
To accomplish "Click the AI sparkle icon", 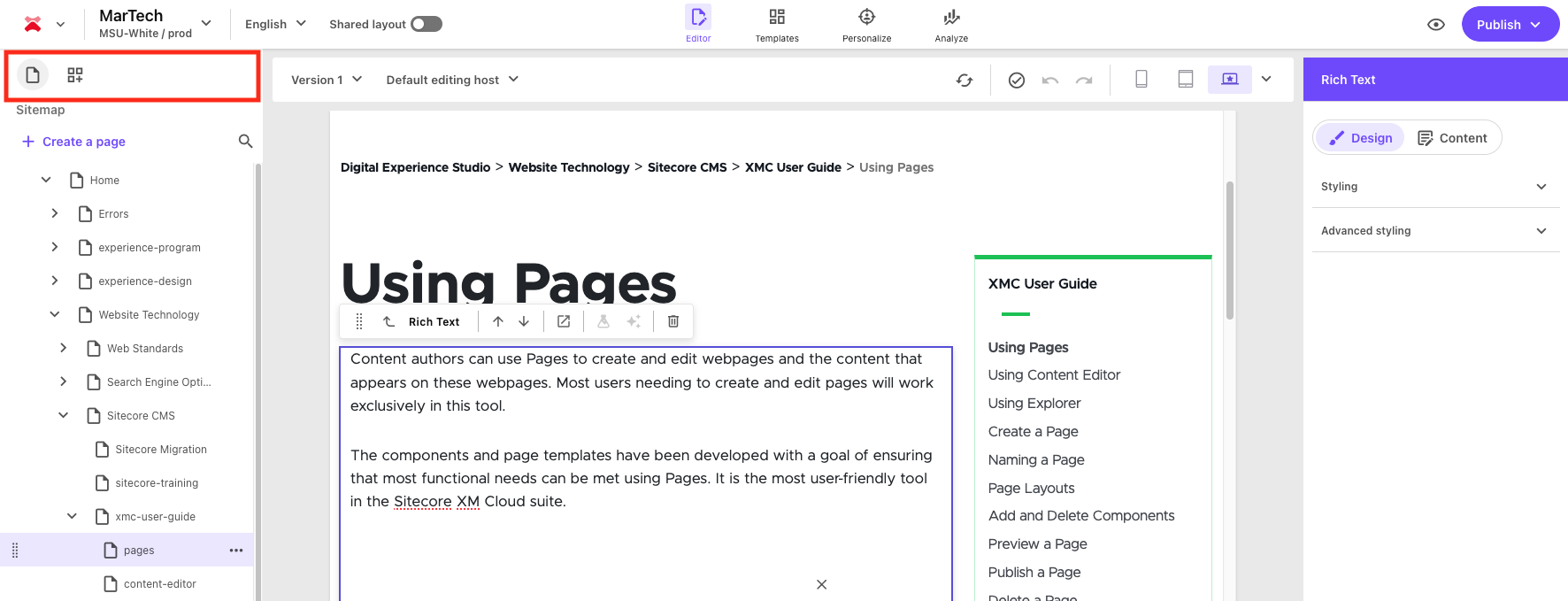I will coord(634,321).
